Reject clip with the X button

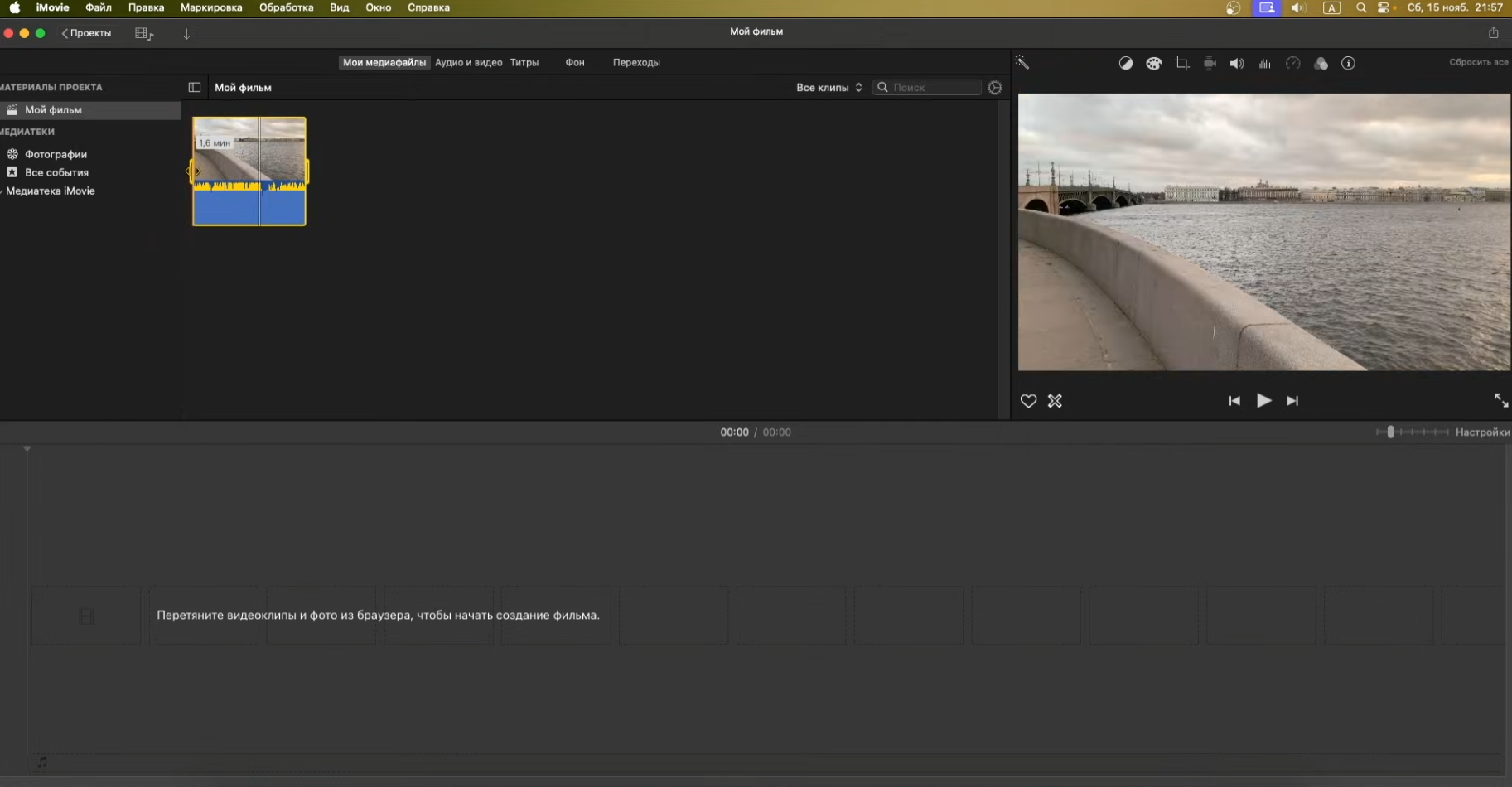click(1055, 401)
